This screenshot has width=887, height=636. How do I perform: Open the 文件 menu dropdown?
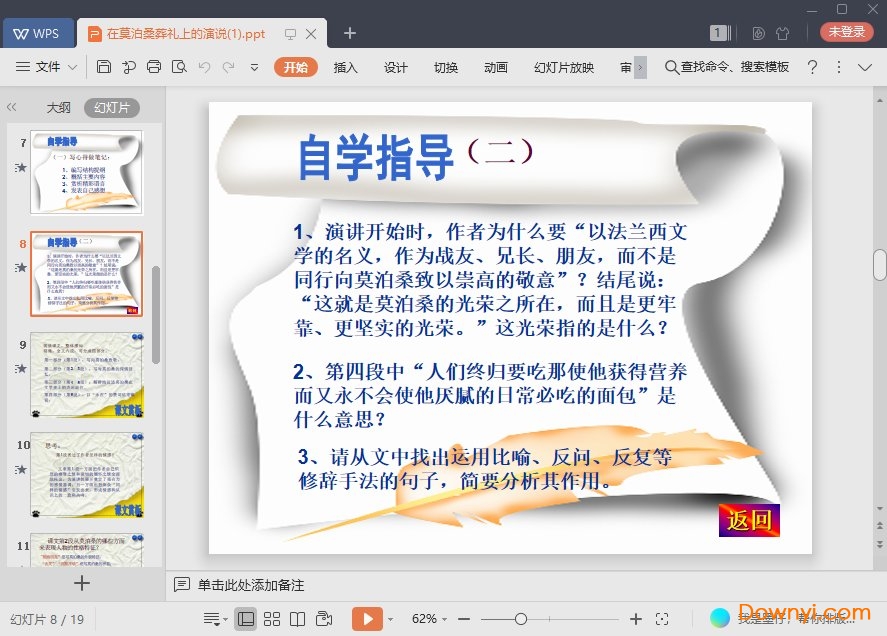[x=47, y=67]
